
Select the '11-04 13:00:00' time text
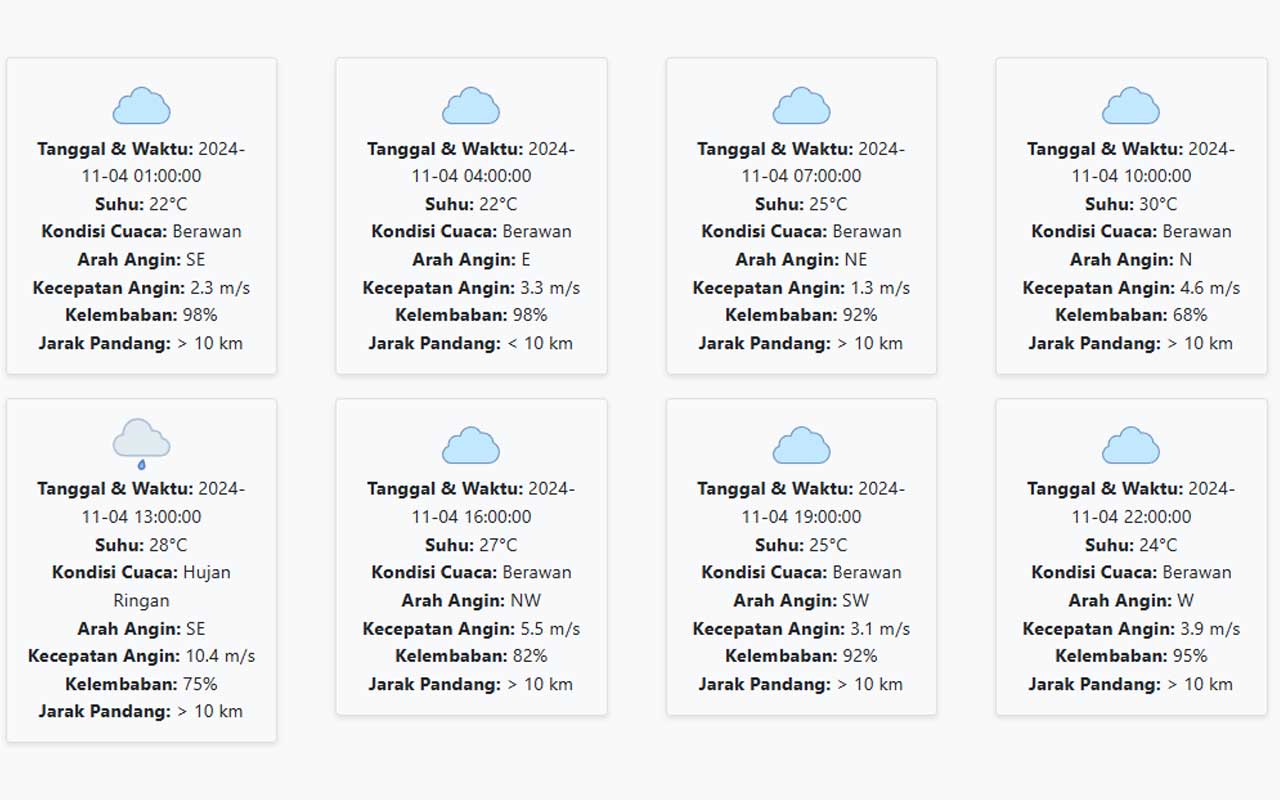[x=141, y=517]
